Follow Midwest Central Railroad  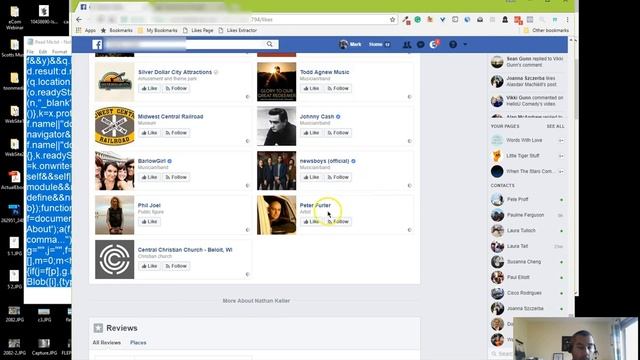(x=176, y=133)
